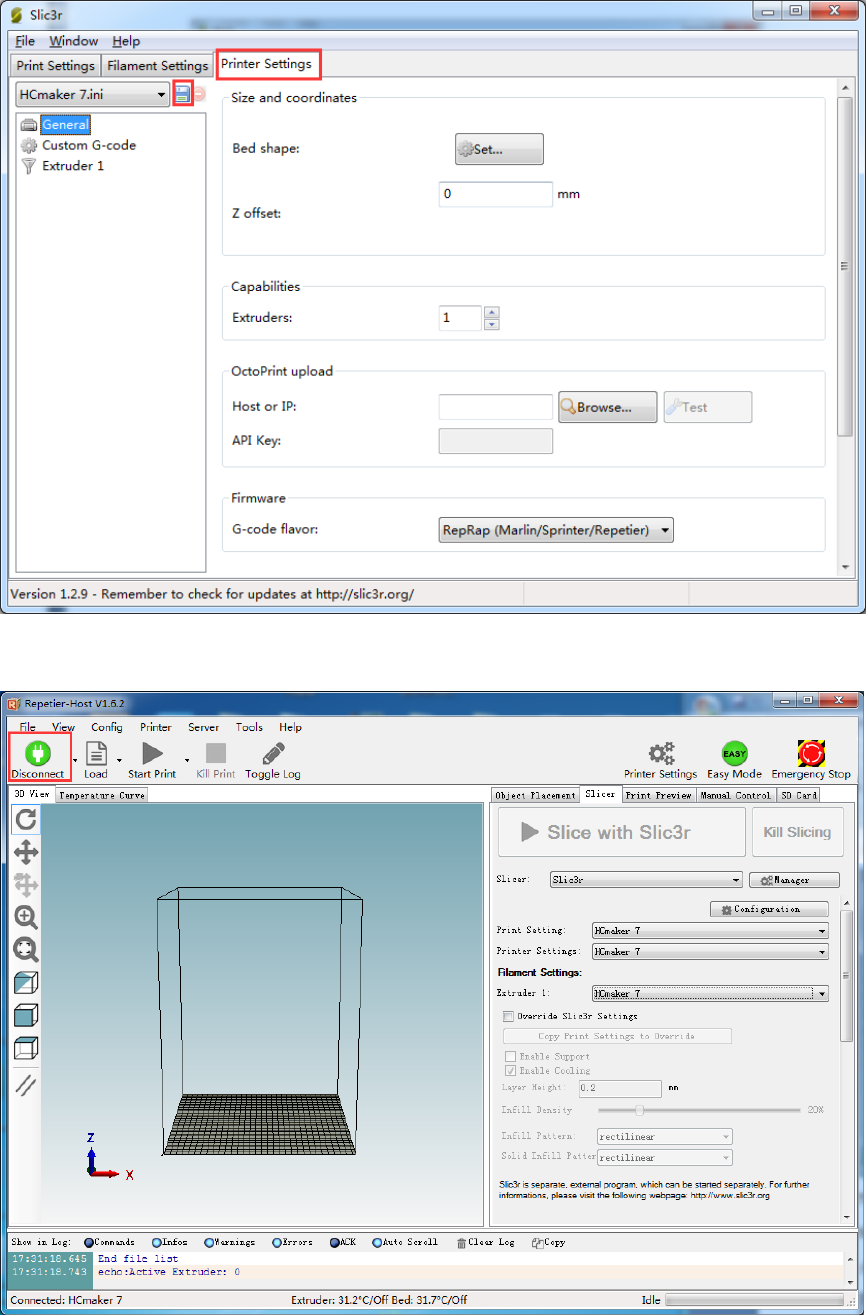Image resolution: width=866 pixels, height=1315 pixels.
Task: Click the Kill Print stop icon
Action: pos(216,753)
